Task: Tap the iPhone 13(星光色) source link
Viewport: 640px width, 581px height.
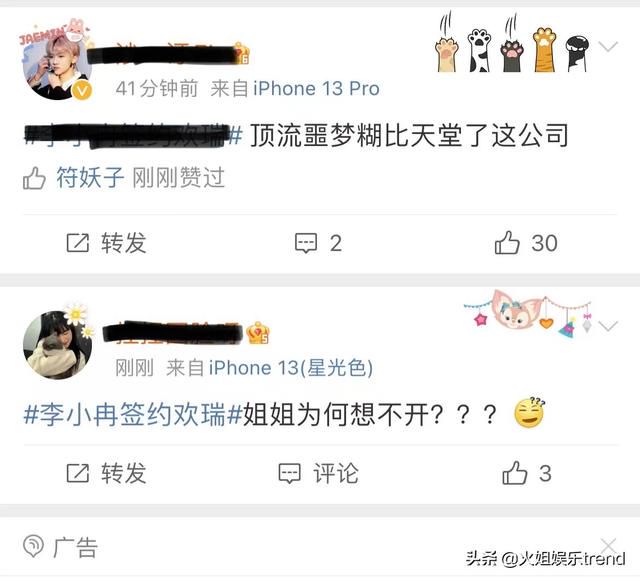Action: coord(291,368)
